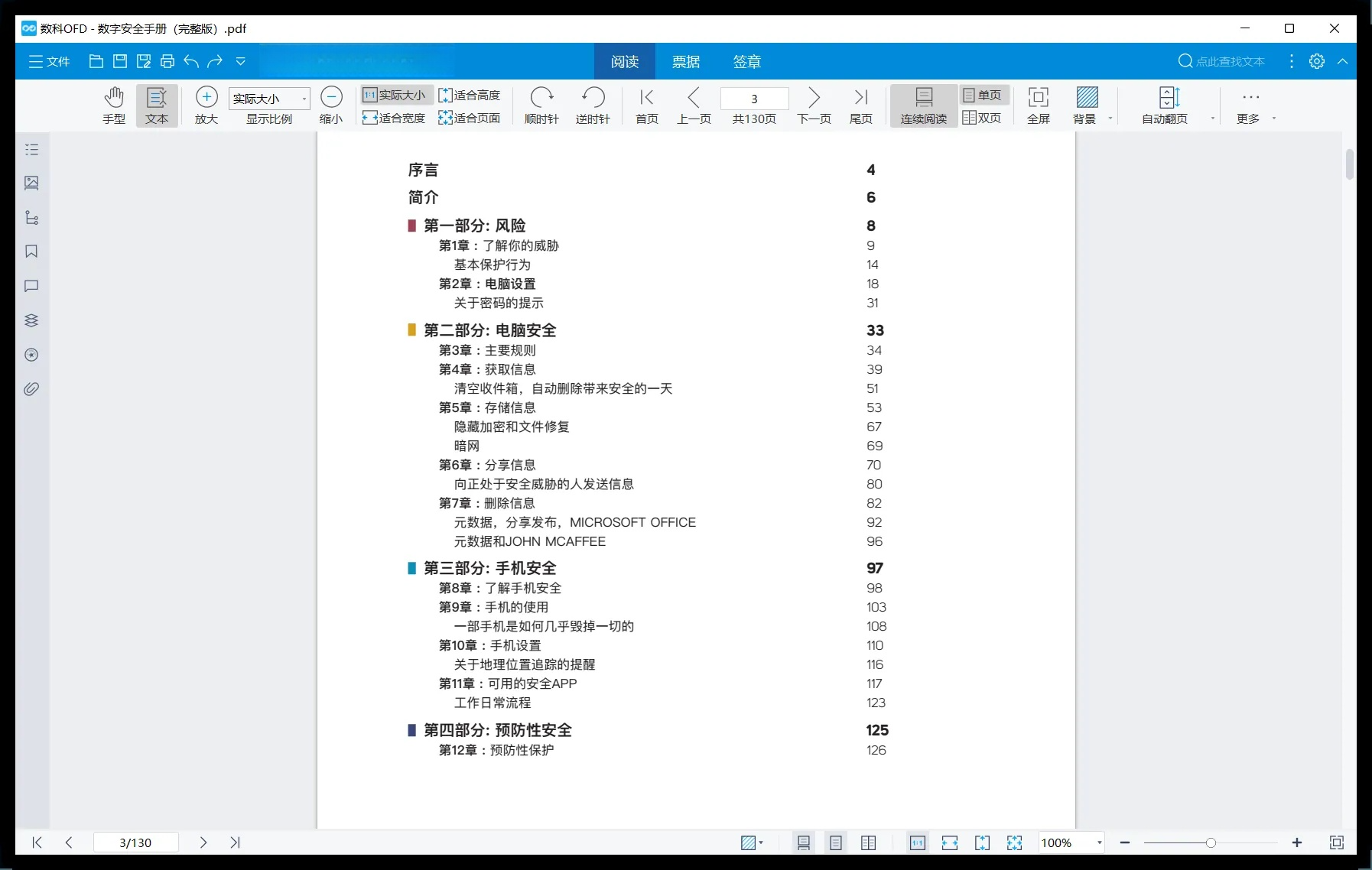Go to first page in status bar
The image size is (1372, 870).
click(x=37, y=842)
